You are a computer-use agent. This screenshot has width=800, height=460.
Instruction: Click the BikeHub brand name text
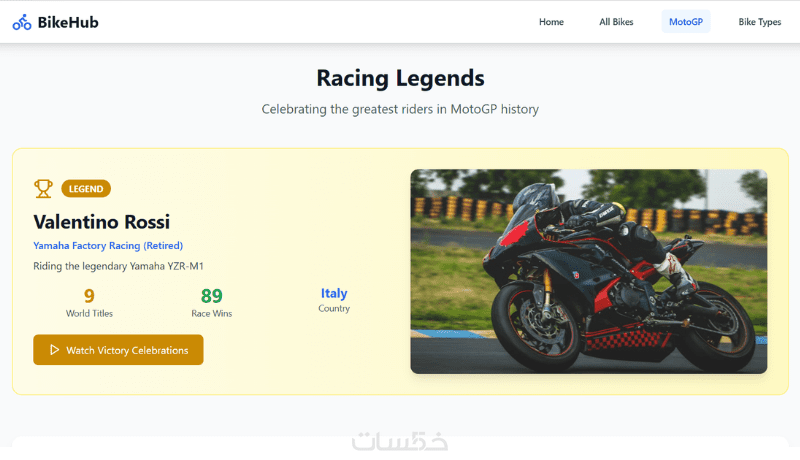(x=68, y=22)
